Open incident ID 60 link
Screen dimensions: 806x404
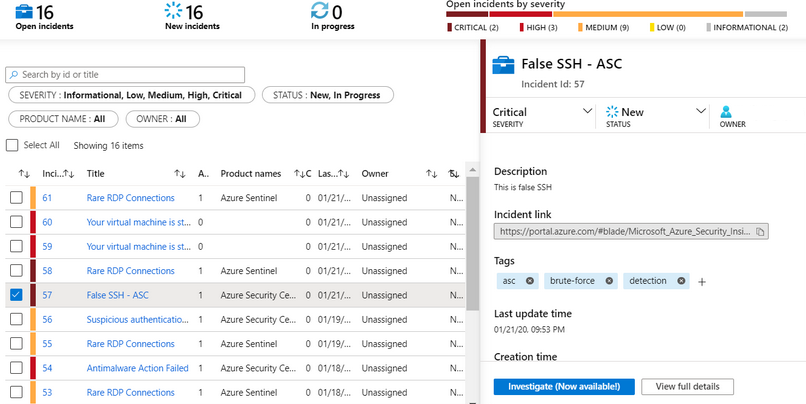point(47,222)
